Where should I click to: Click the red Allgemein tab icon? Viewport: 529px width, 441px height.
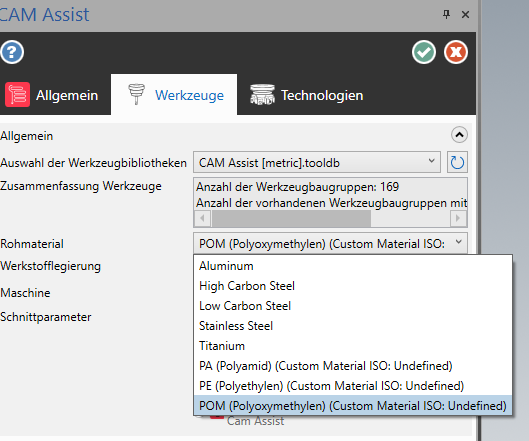pyautogui.click(x=18, y=95)
